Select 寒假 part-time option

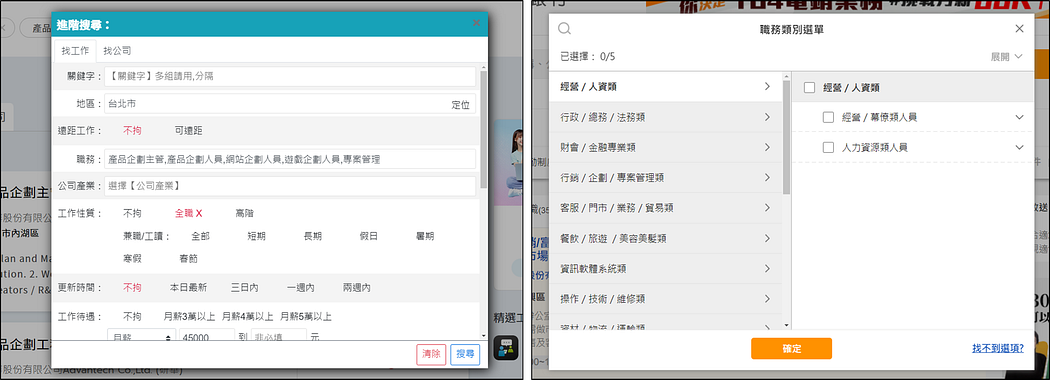(x=132, y=259)
